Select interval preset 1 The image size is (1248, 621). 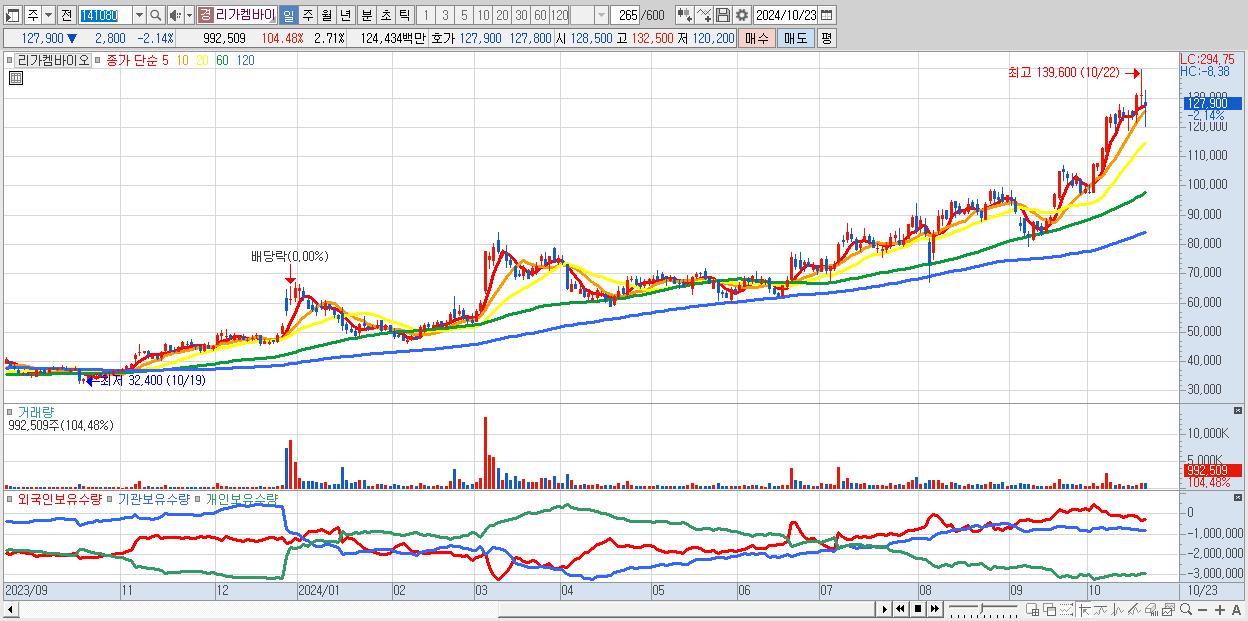pyautogui.click(x=425, y=16)
